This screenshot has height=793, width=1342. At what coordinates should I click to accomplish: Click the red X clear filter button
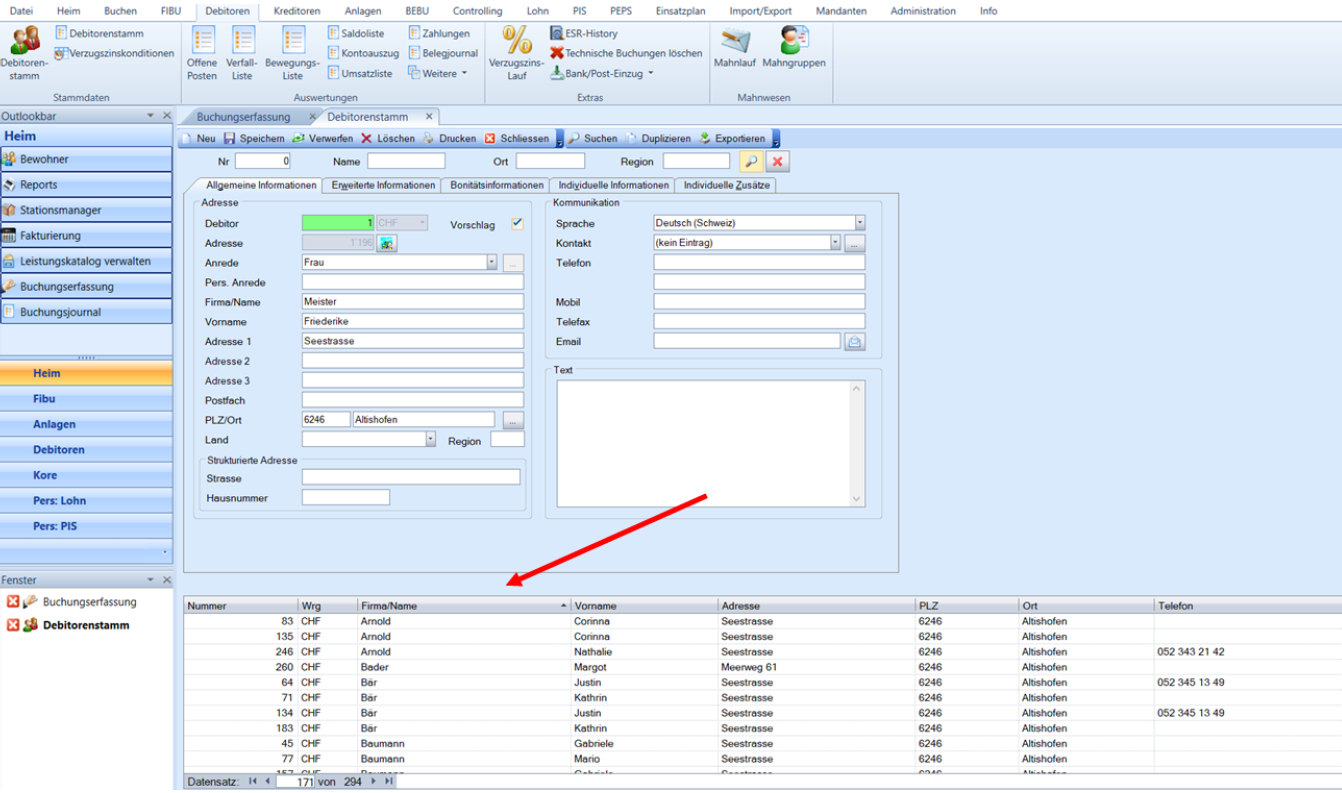pos(777,162)
